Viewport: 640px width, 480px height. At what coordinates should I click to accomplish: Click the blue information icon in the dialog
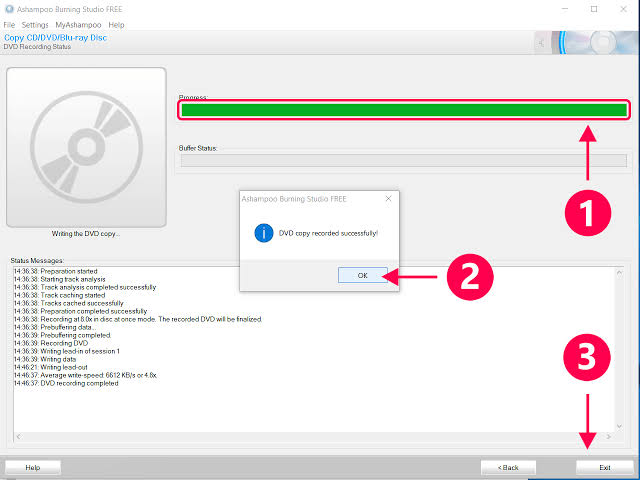tap(264, 233)
